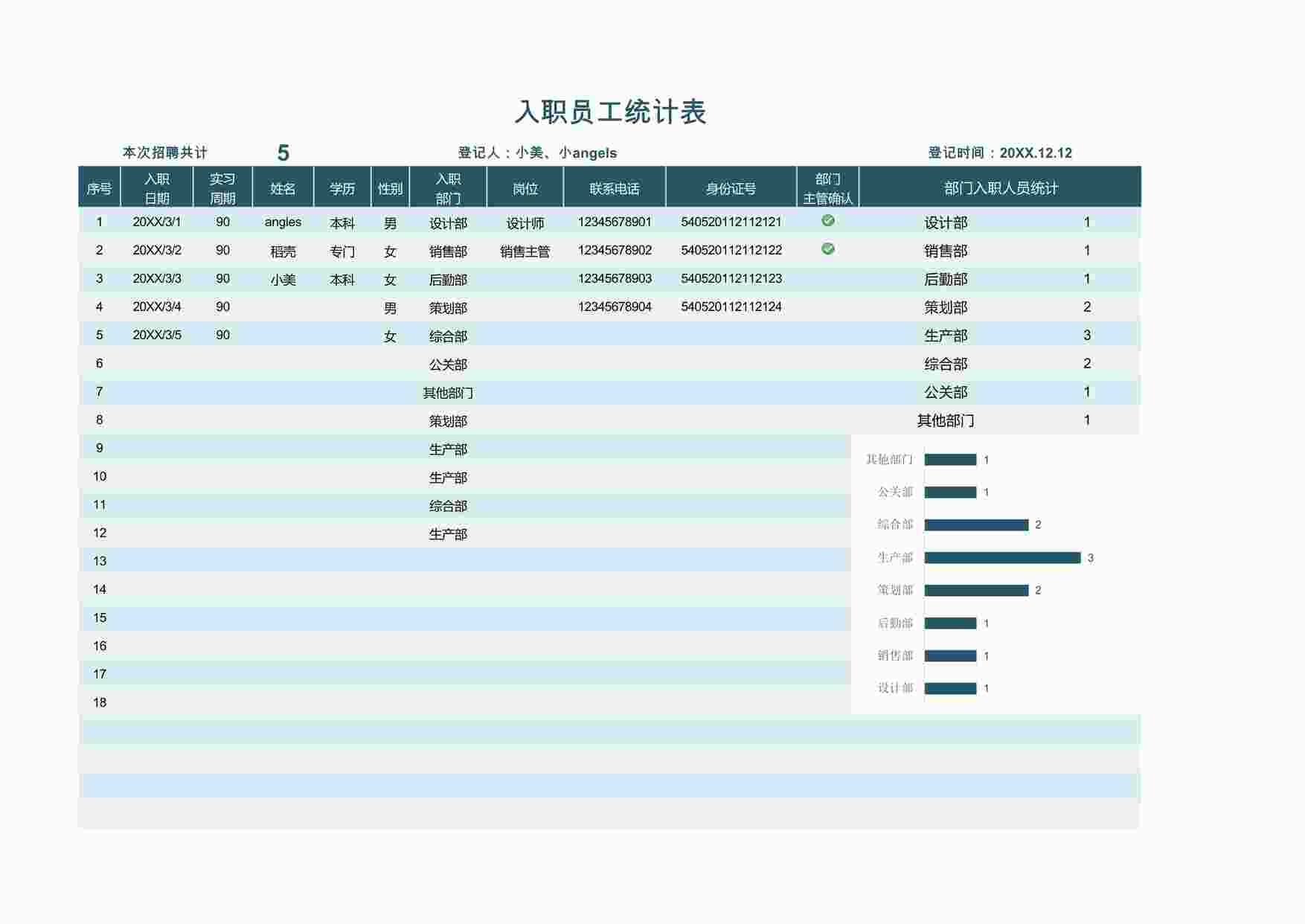The image size is (1305, 924).
Task: Click the date cell 20XX/3/4
Action: pos(157,307)
